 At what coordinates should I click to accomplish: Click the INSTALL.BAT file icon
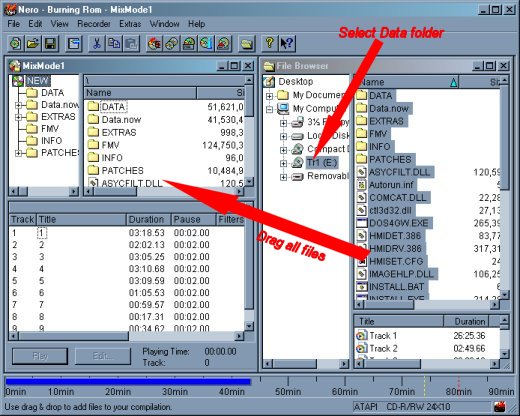tap(361, 287)
